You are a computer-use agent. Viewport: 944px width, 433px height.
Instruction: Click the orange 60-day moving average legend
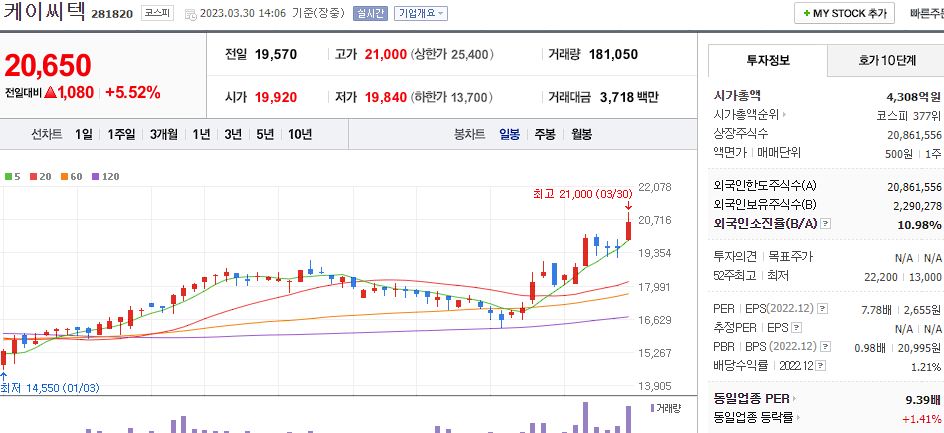[72, 176]
